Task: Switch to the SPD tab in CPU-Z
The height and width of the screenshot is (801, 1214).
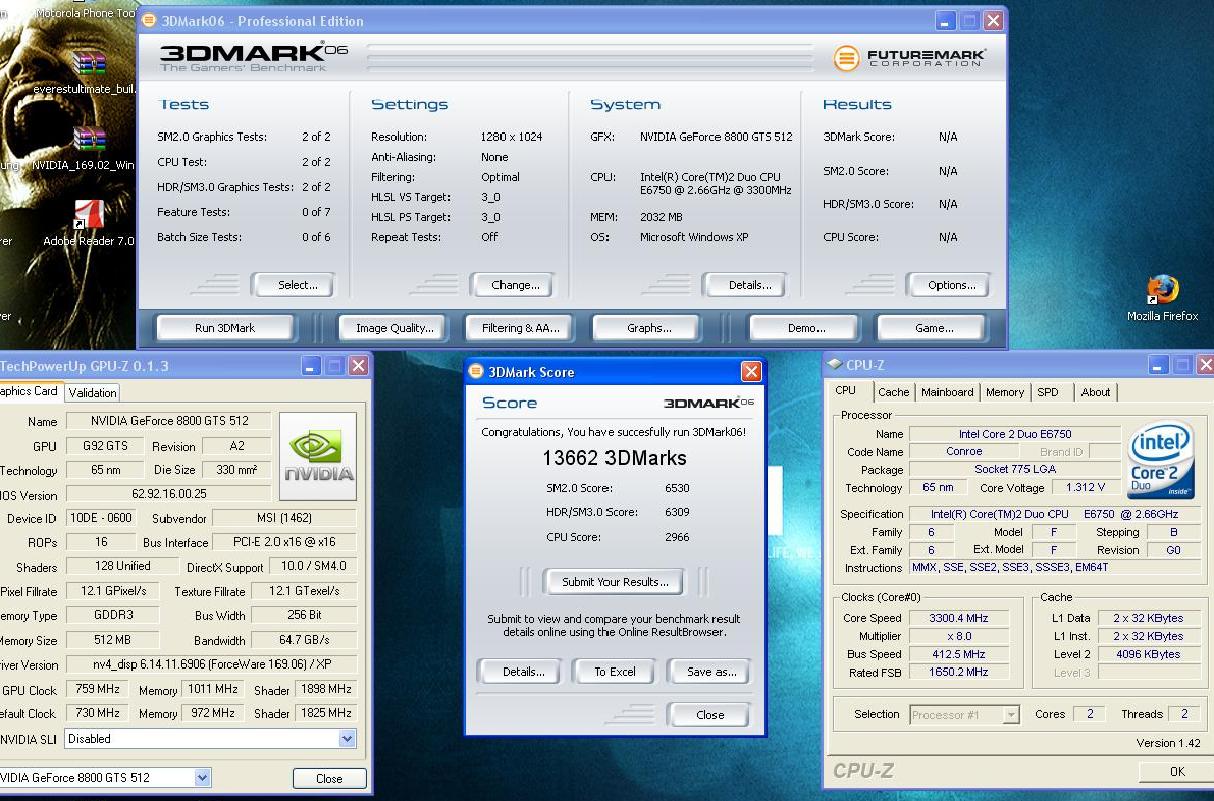Action: click(x=1048, y=392)
